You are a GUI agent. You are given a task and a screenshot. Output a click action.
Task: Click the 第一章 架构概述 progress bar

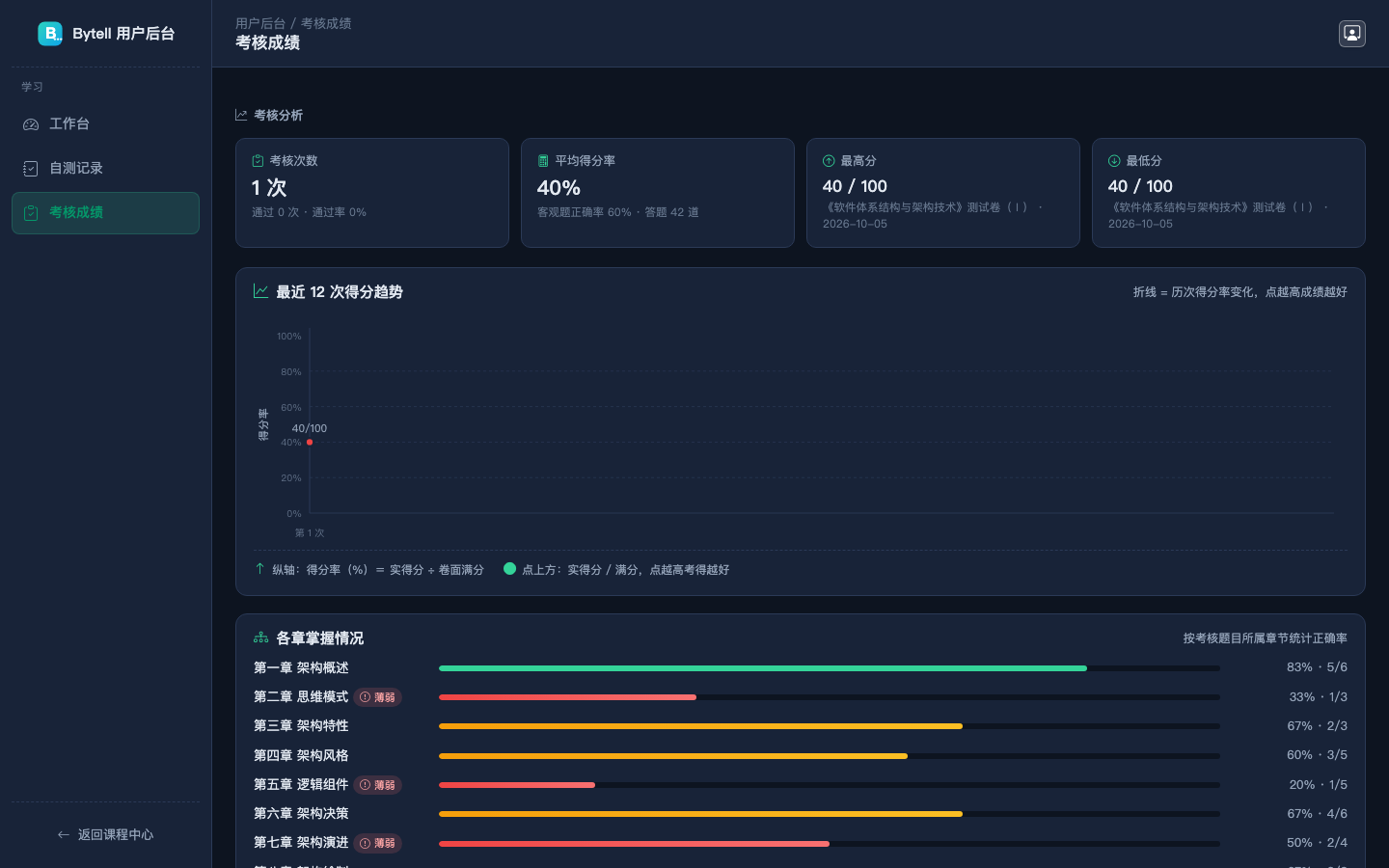coord(830,667)
